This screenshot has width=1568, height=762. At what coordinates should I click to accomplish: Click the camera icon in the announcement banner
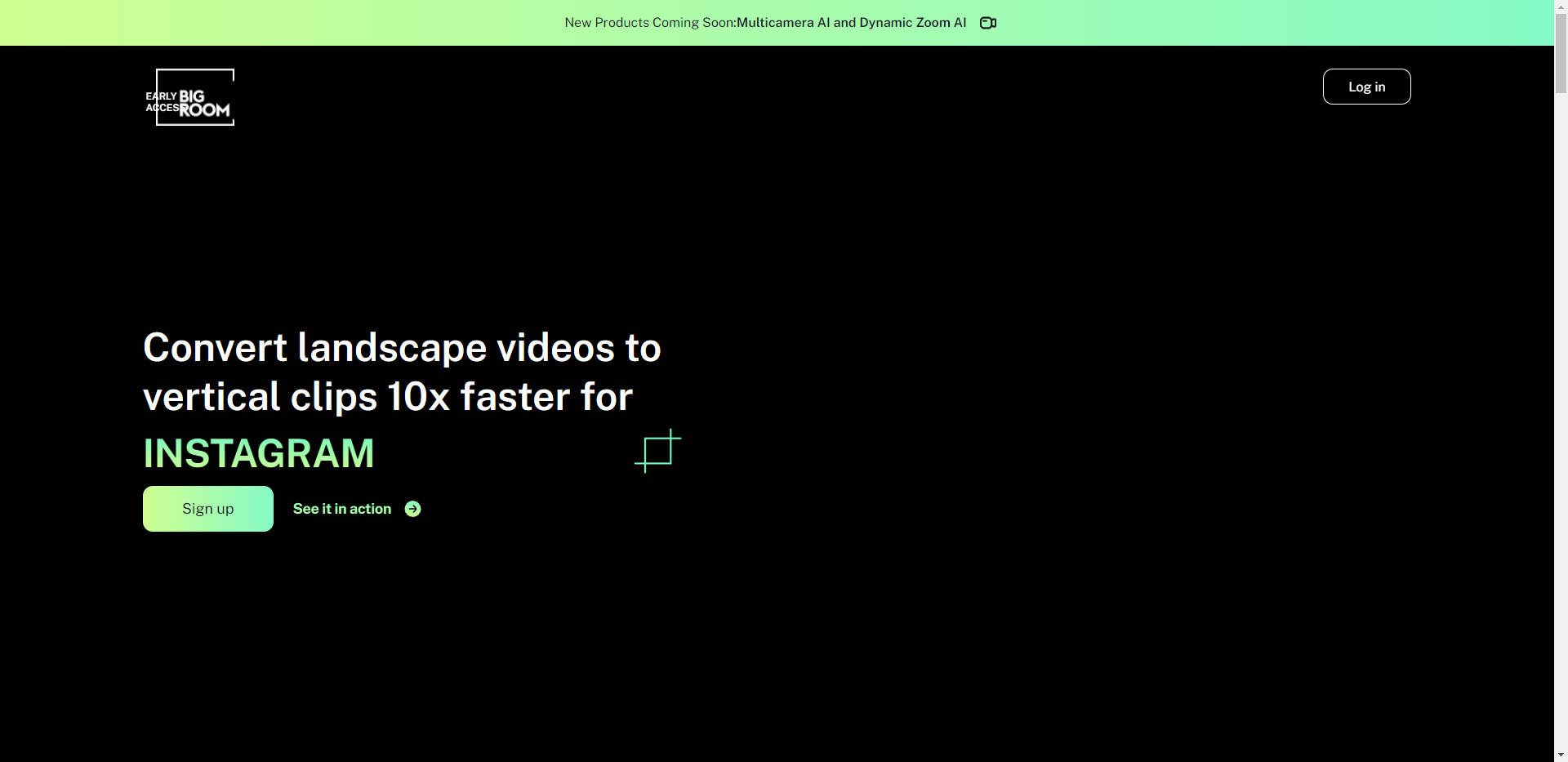point(987,23)
